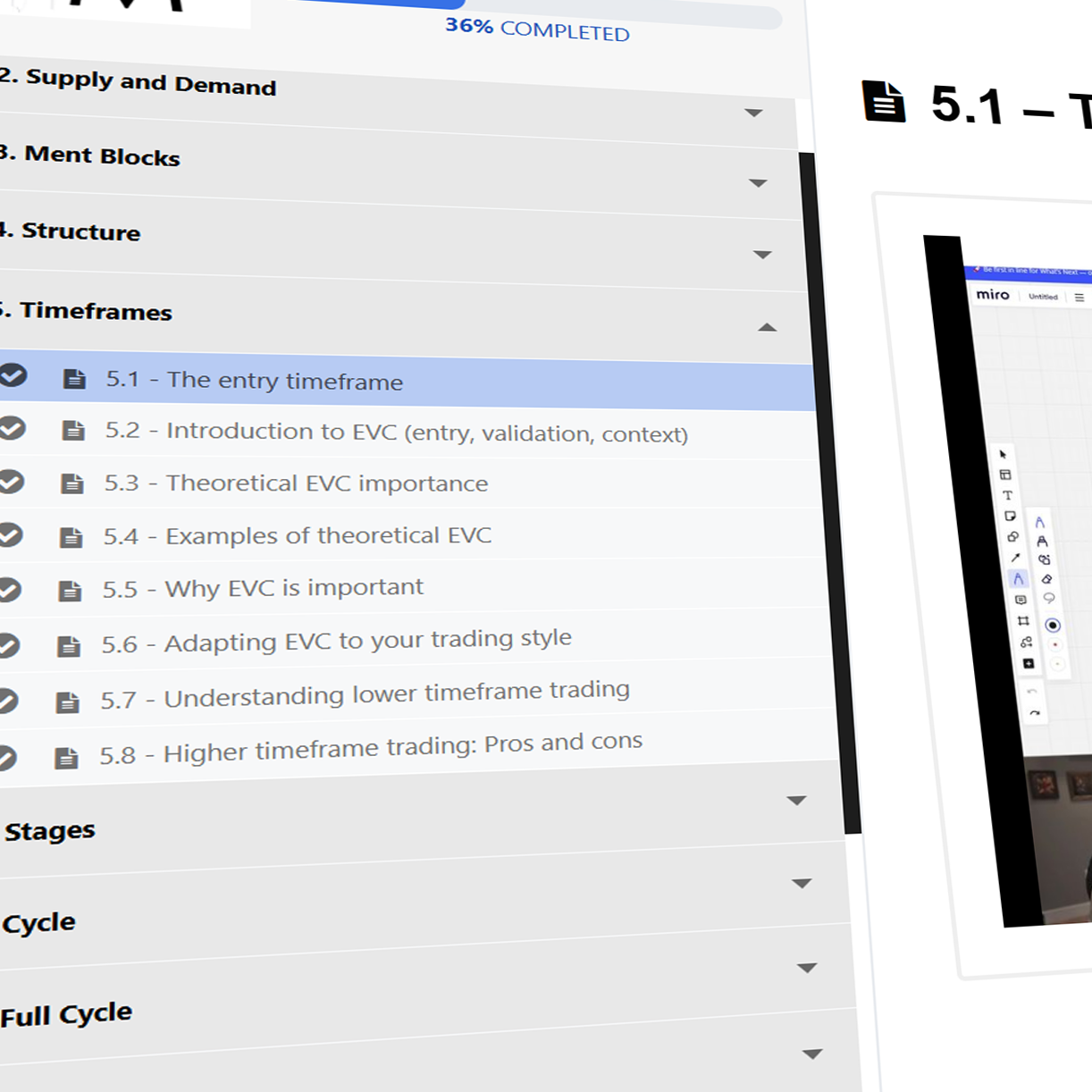The width and height of the screenshot is (1092, 1092).
Task: Expand the Full Cycle section
Action: (806, 969)
